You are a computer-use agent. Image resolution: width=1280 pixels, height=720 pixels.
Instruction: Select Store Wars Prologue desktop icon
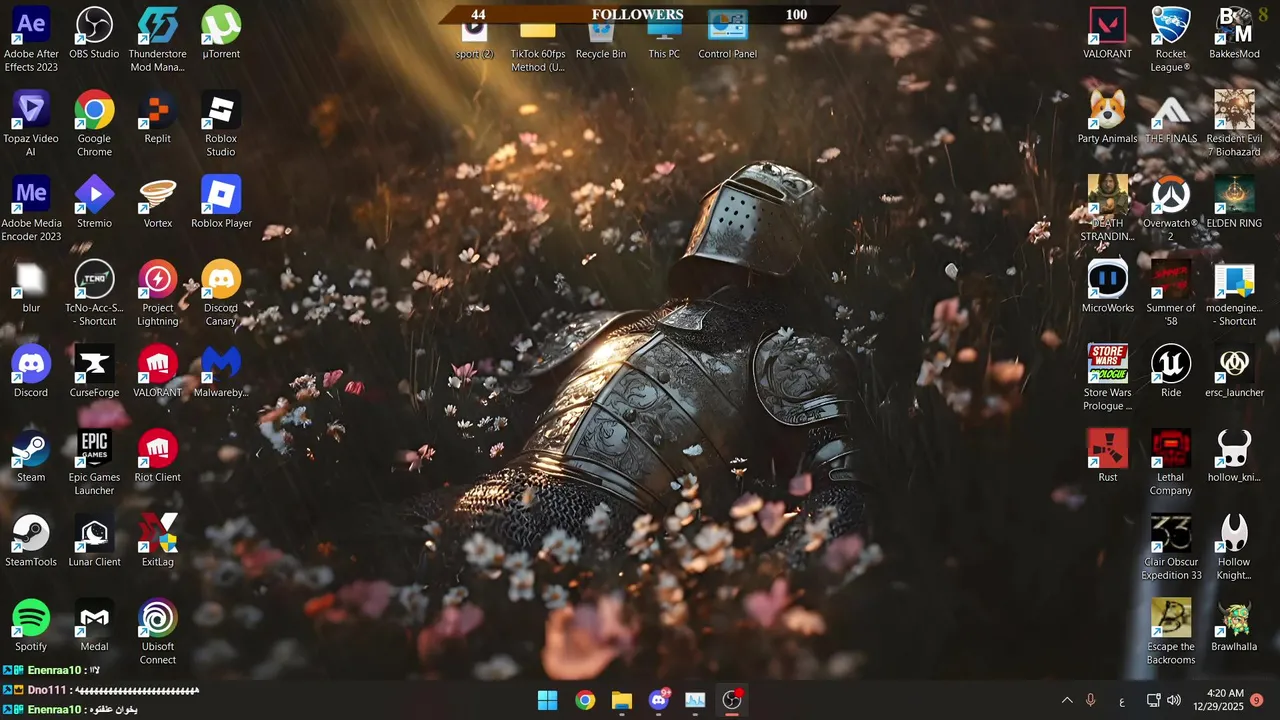click(x=1107, y=378)
